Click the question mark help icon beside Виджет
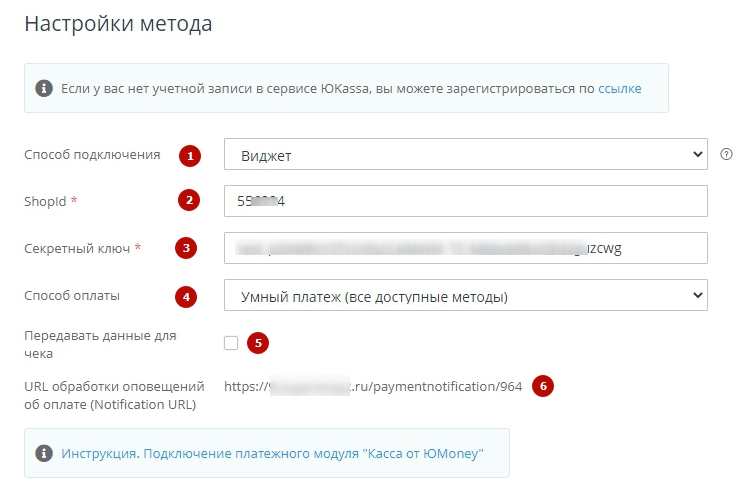 click(x=726, y=155)
